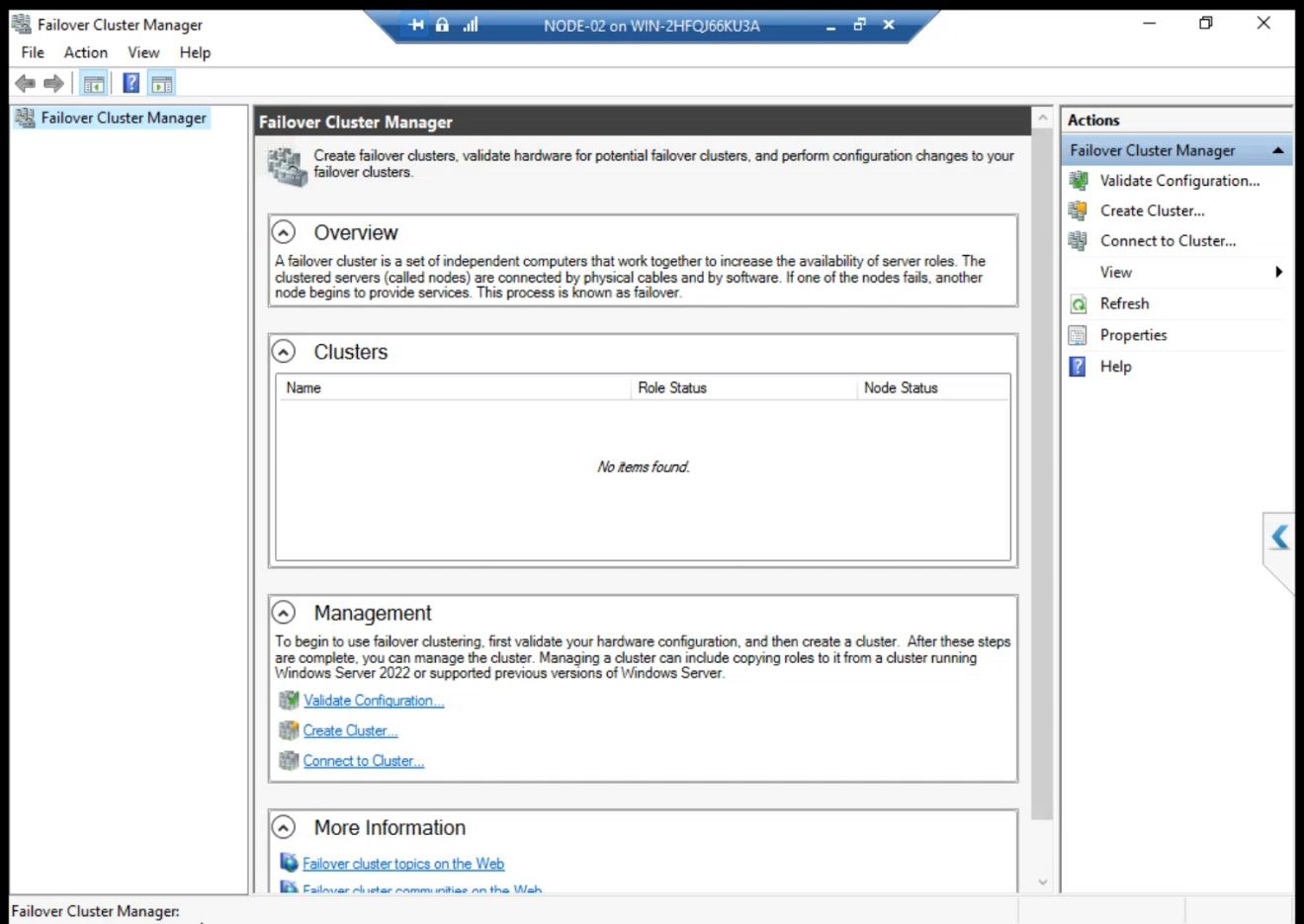The width and height of the screenshot is (1304, 924).
Task: Open the blue Help toolbar icon
Action: tap(130, 84)
